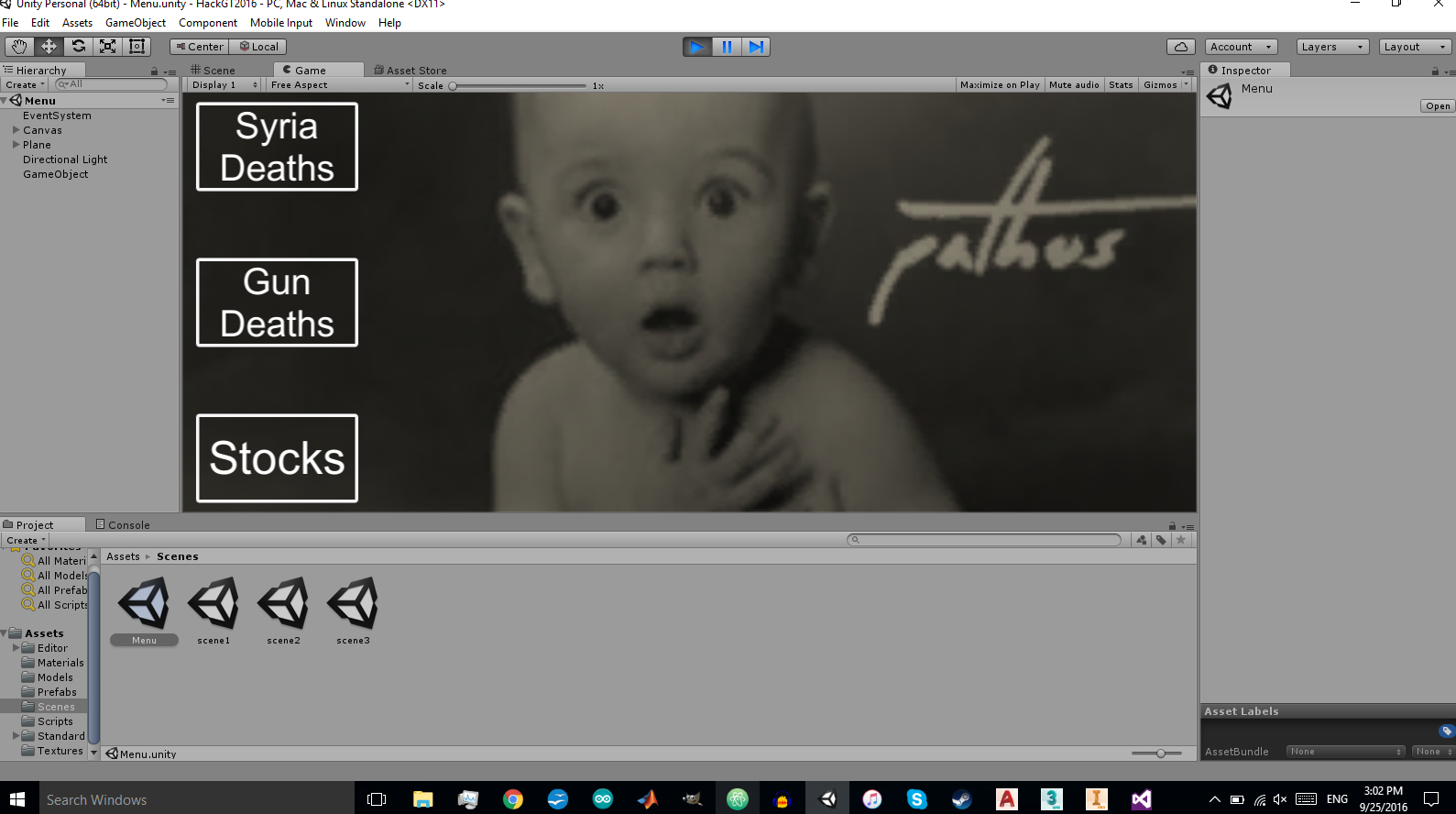
Task: Select the Menu scene asset icon
Action: point(144,603)
